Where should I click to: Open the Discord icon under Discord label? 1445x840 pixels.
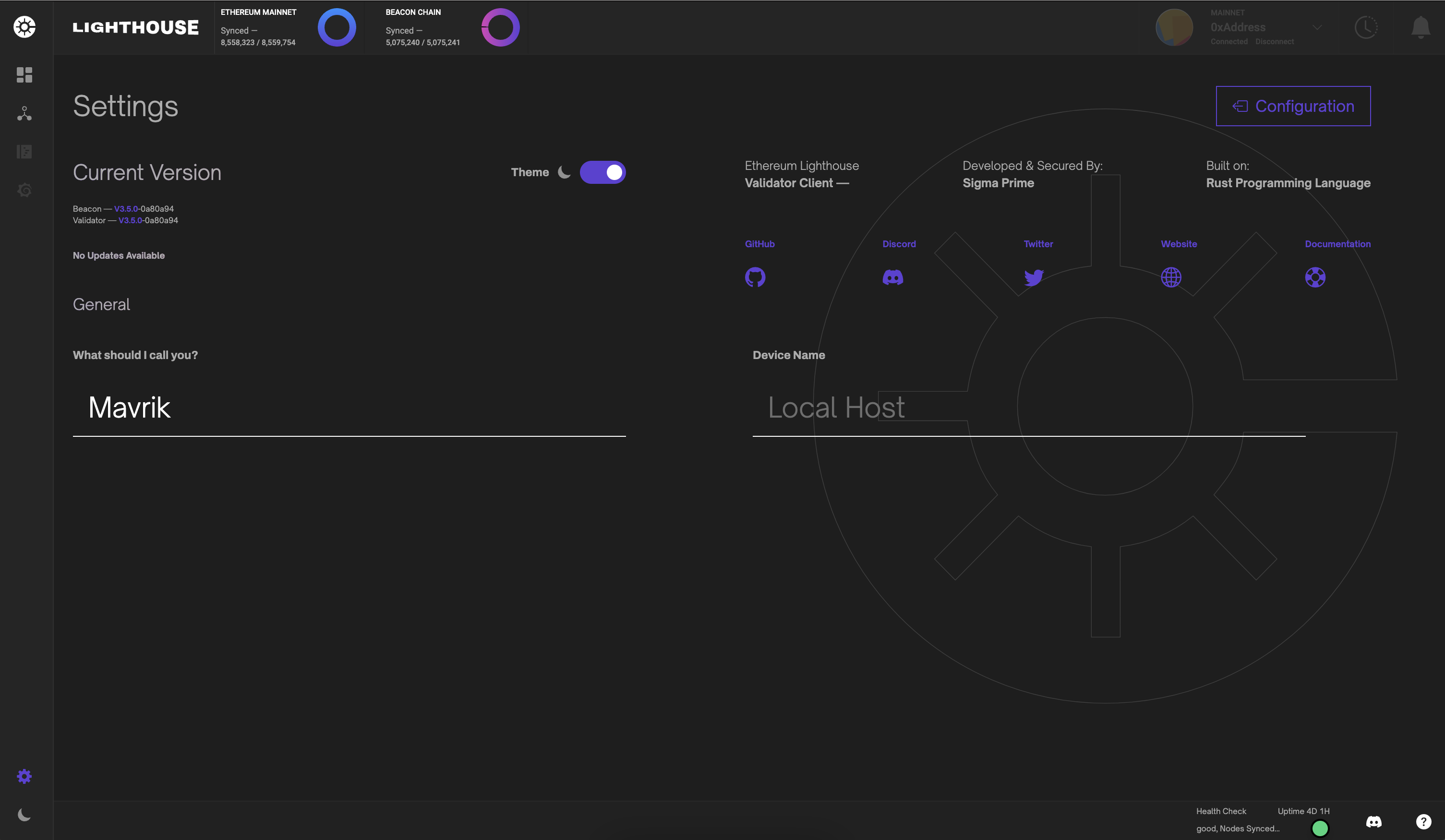893,277
